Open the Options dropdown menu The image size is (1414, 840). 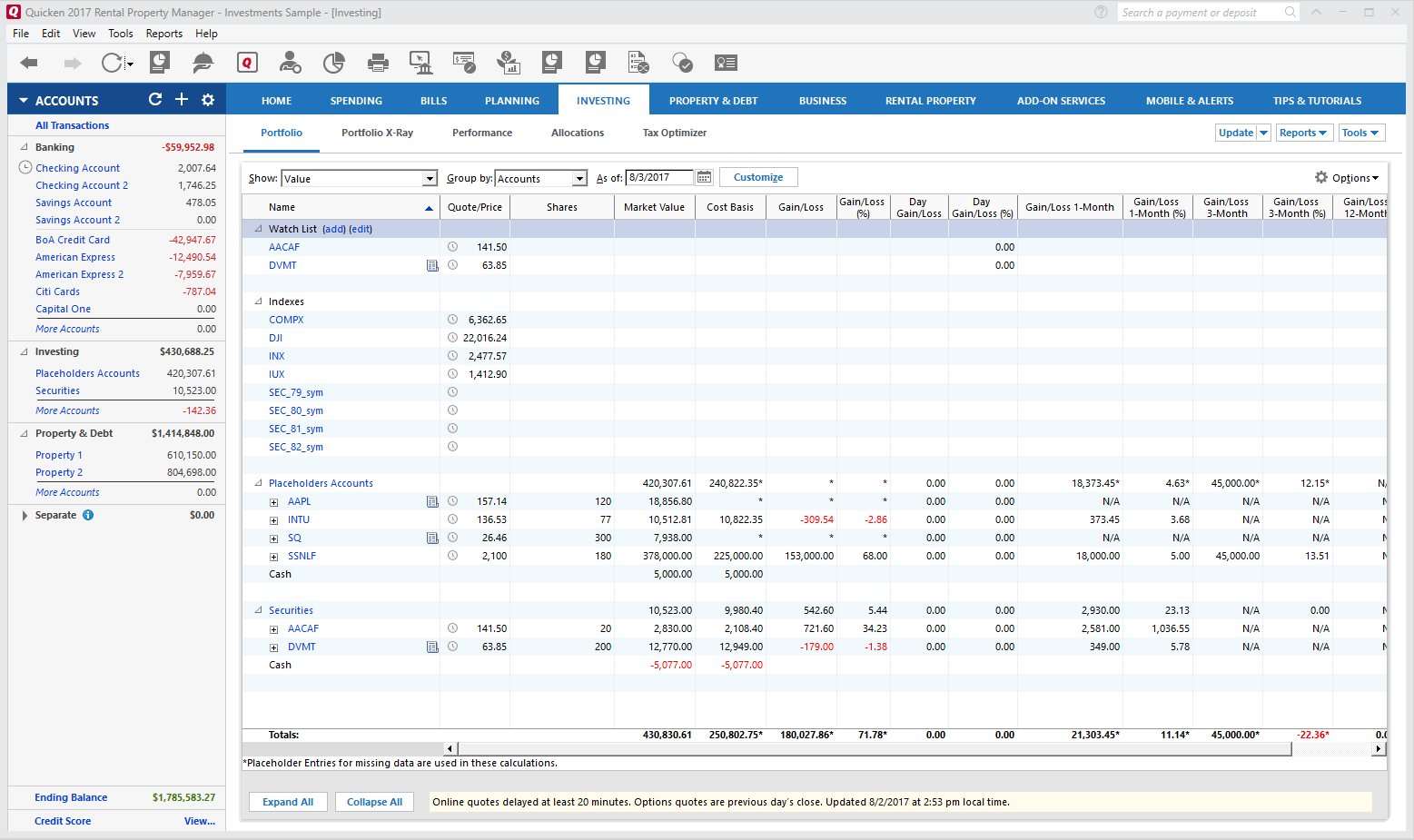click(x=1348, y=178)
